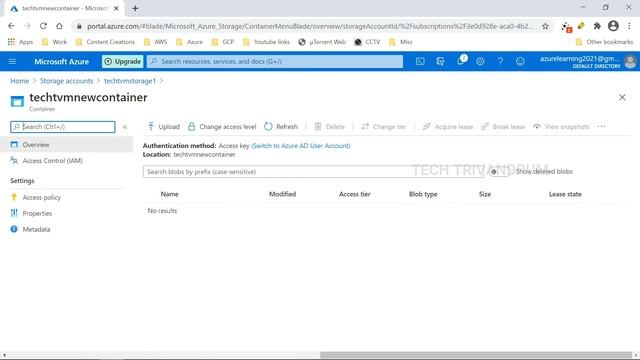Click Acquire lease in toolbar
640x360 pixels.
click(x=448, y=127)
